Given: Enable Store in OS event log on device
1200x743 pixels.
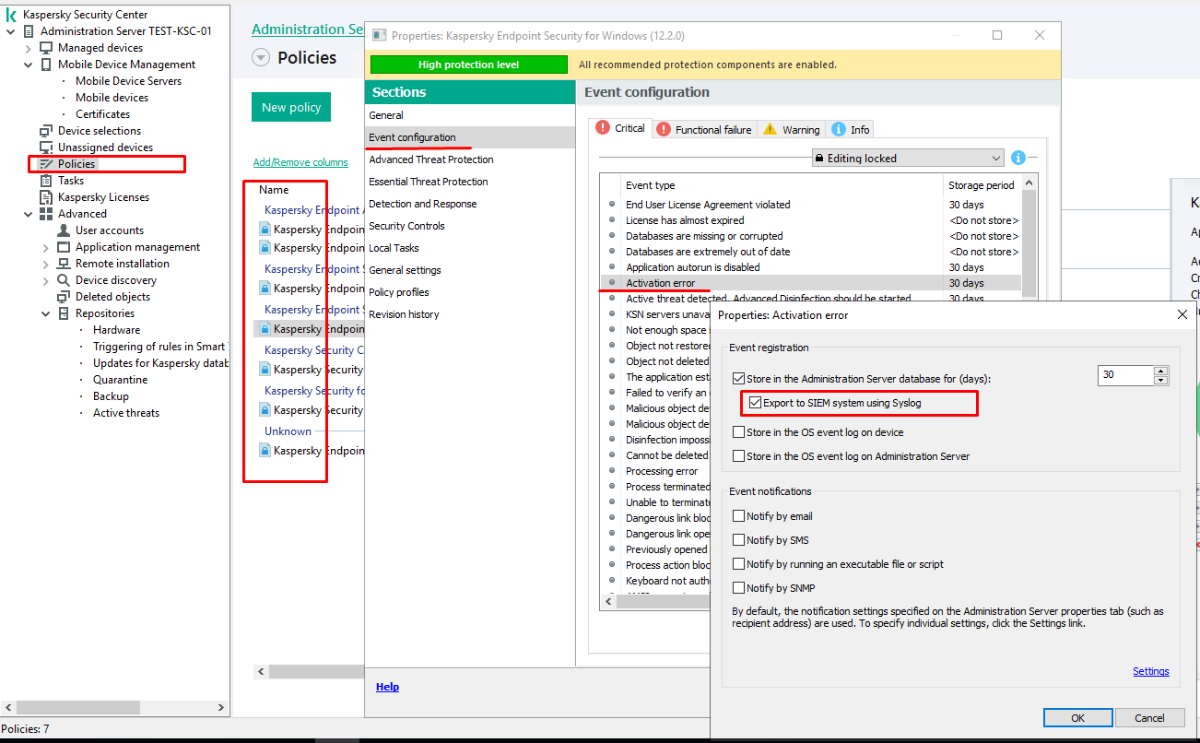Looking at the screenshot, I should click(738, 432).
